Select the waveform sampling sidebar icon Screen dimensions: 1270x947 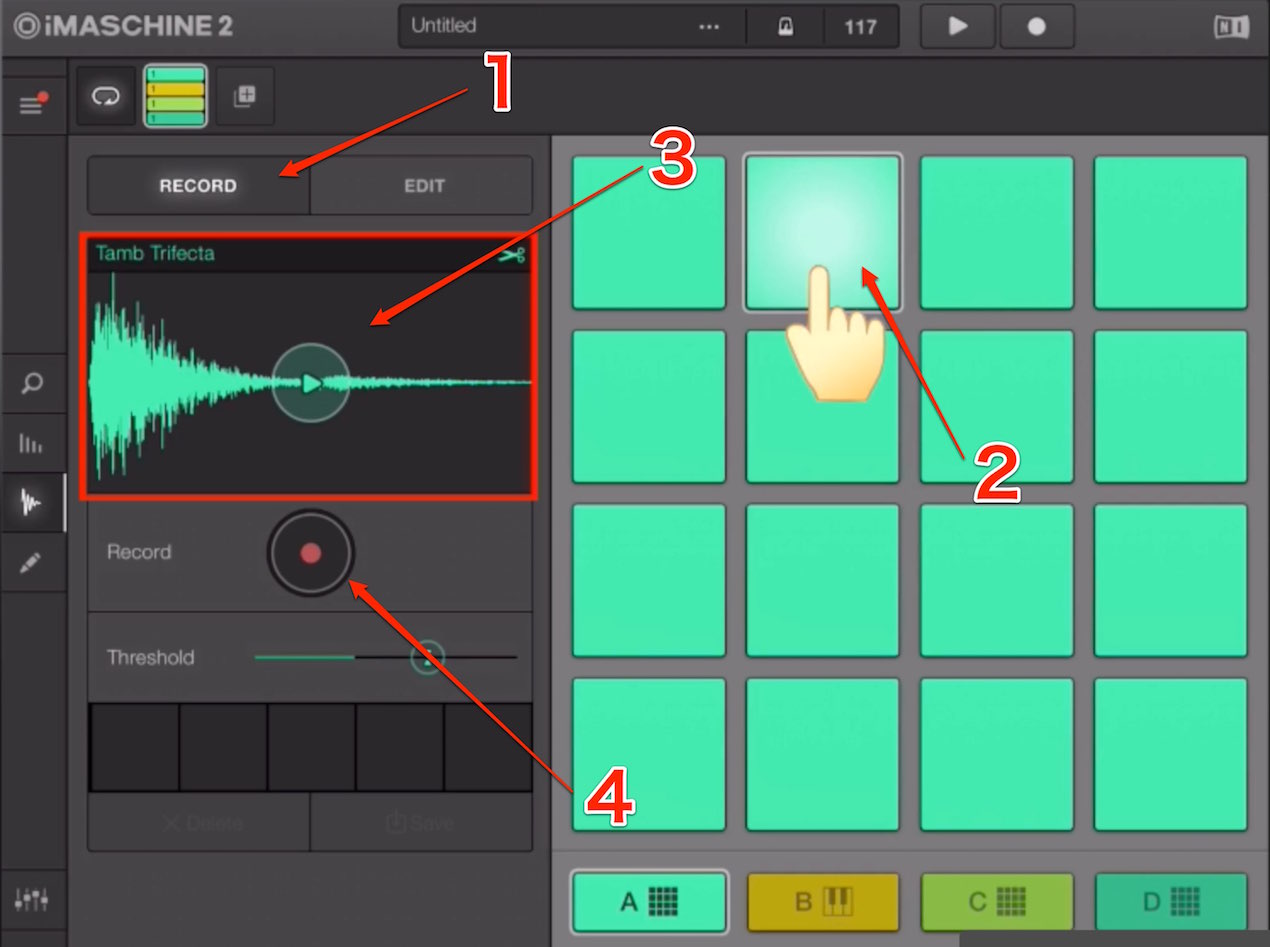point(32,502)
